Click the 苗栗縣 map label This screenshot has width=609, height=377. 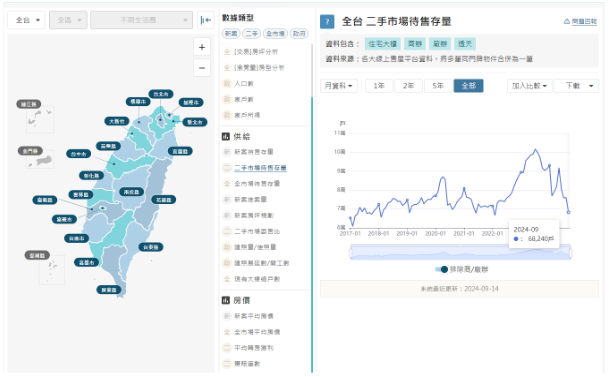[x=108, y=146]
